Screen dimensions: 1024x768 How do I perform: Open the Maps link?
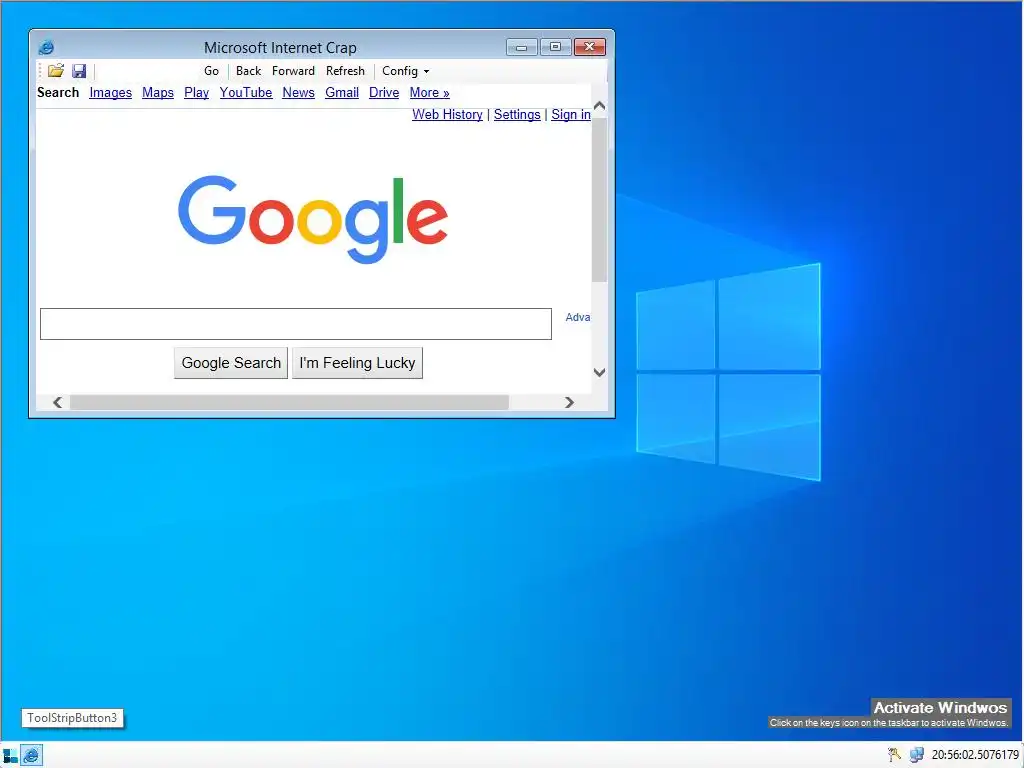158,93
